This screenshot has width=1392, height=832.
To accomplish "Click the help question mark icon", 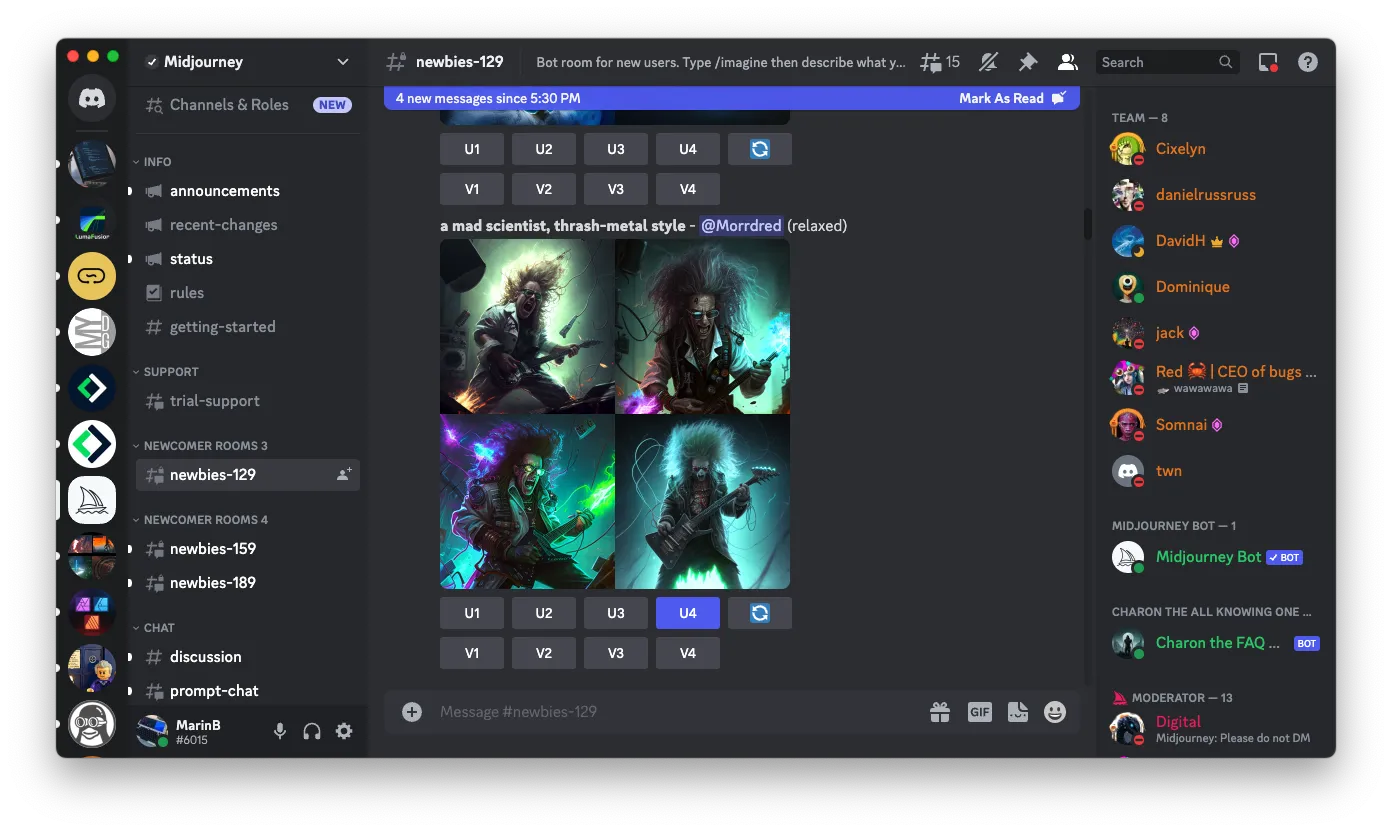I will (1308, 62).
